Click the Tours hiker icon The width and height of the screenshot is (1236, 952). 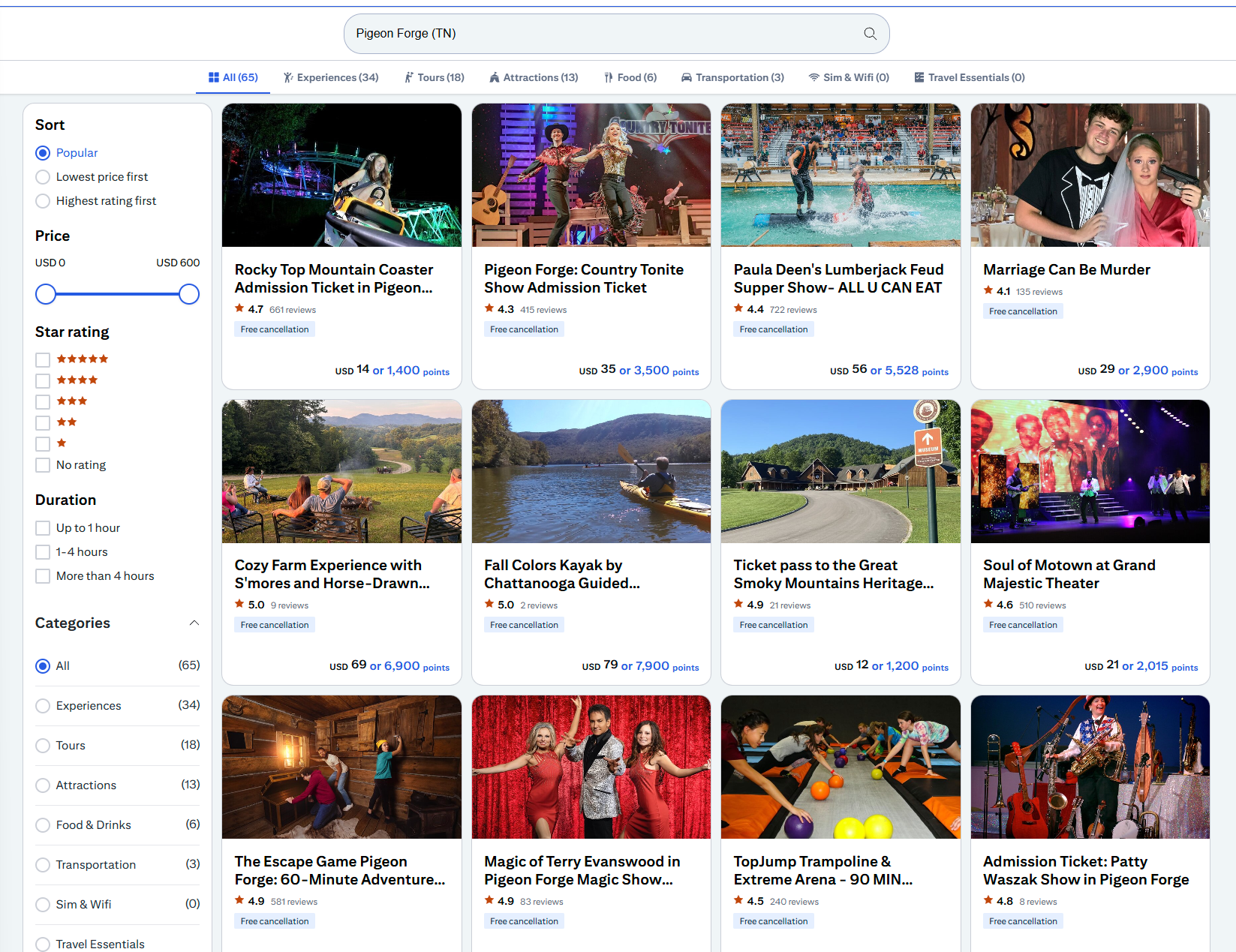(409, 77)
